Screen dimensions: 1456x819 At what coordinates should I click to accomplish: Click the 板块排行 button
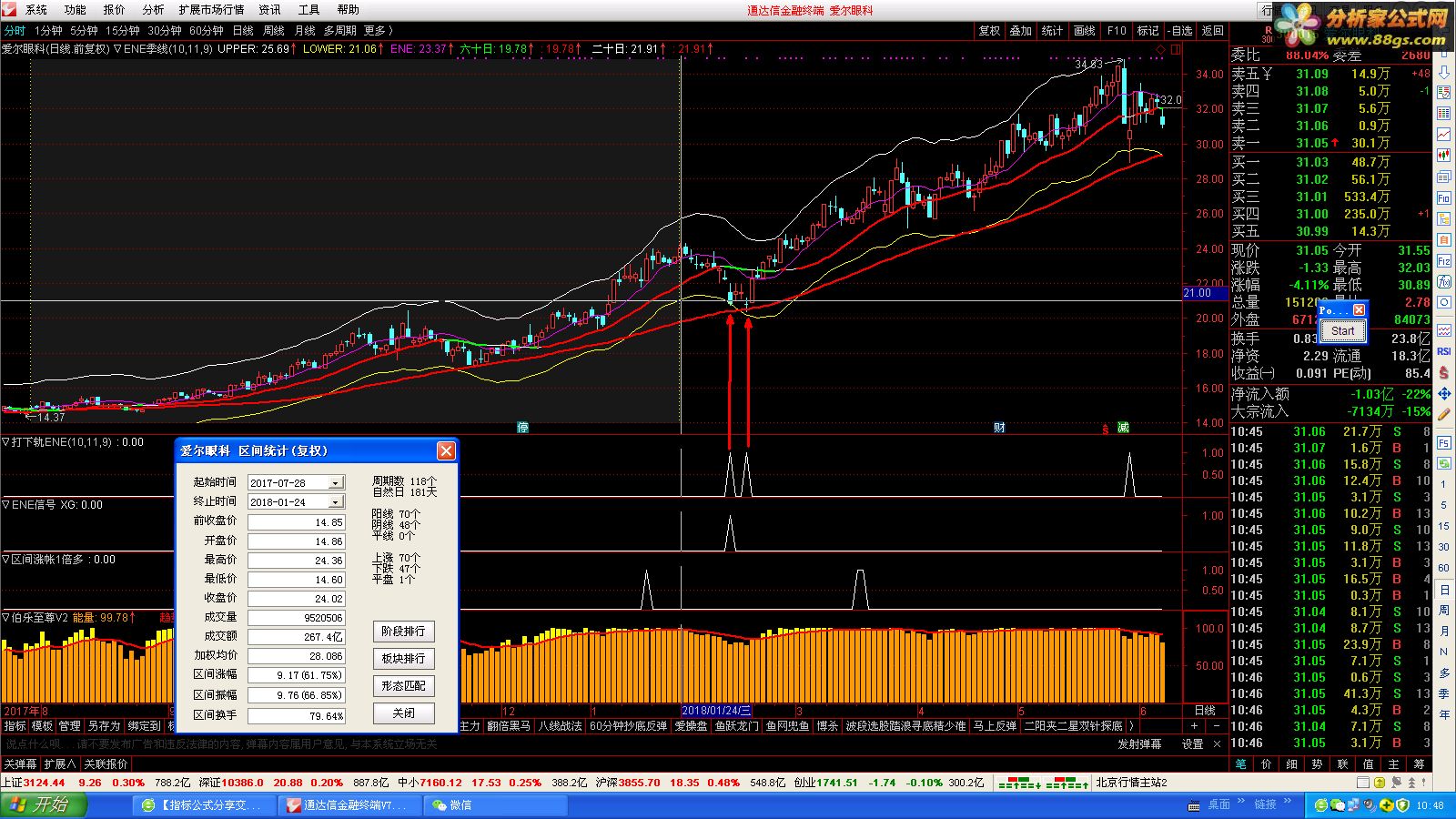click(403, 659)
